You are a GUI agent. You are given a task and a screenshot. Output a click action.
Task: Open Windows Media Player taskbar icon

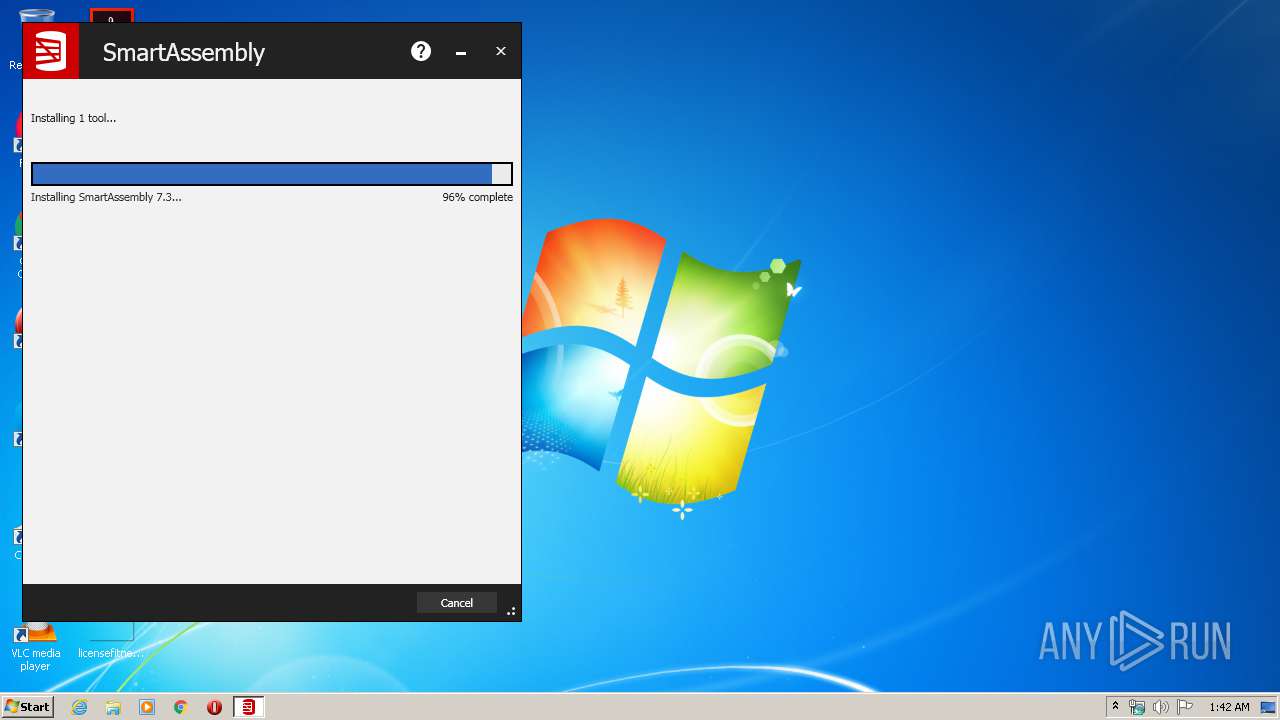147,707
